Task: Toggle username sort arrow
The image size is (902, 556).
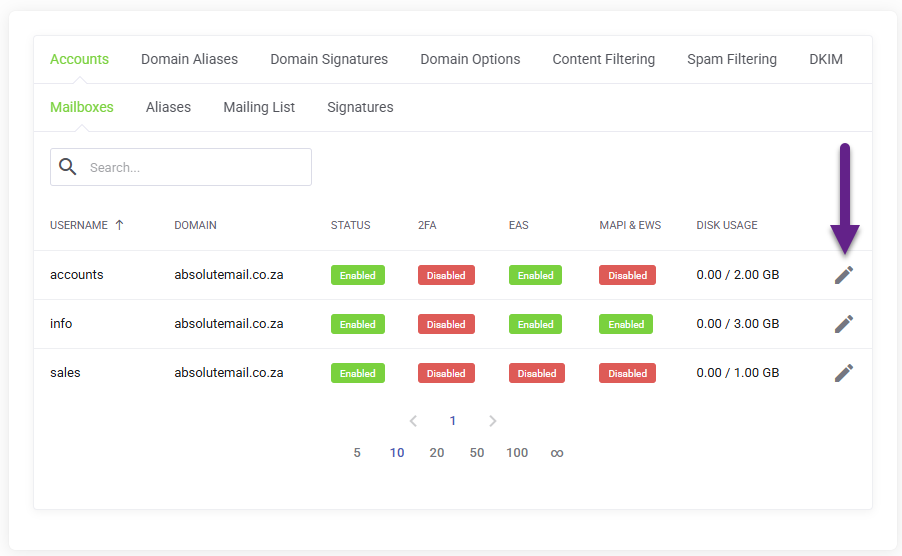Action: click(x=119, y=225)
